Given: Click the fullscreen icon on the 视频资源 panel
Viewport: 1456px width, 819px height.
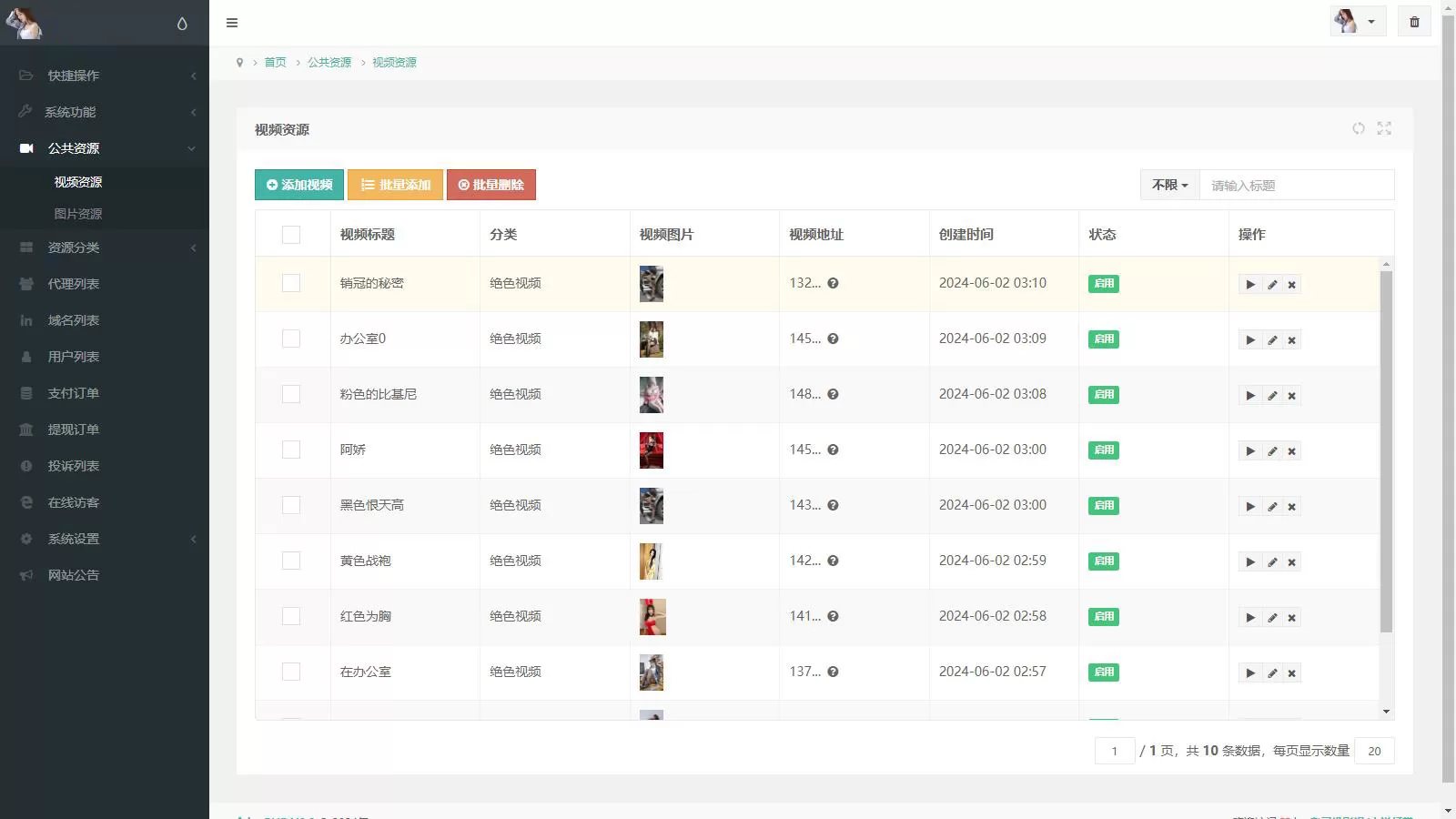Looking at the screenshot, I should [1384, 128].
